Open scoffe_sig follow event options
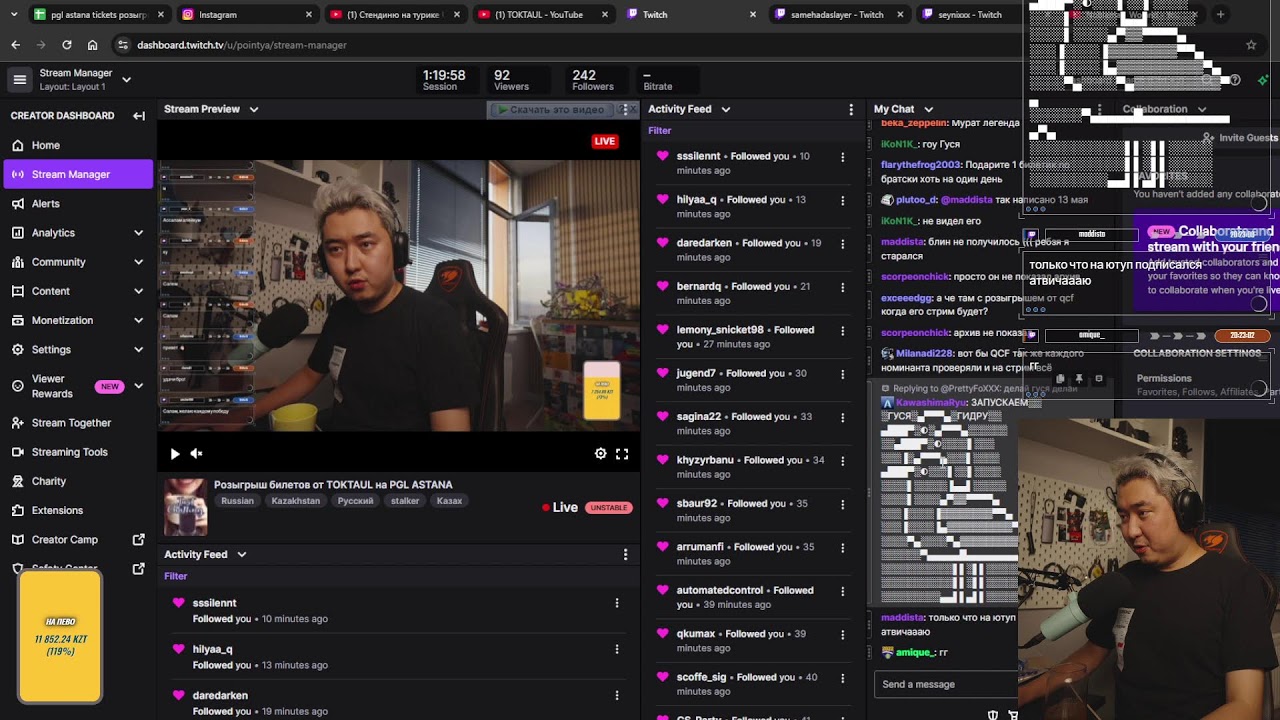 (x=843, y=678)
